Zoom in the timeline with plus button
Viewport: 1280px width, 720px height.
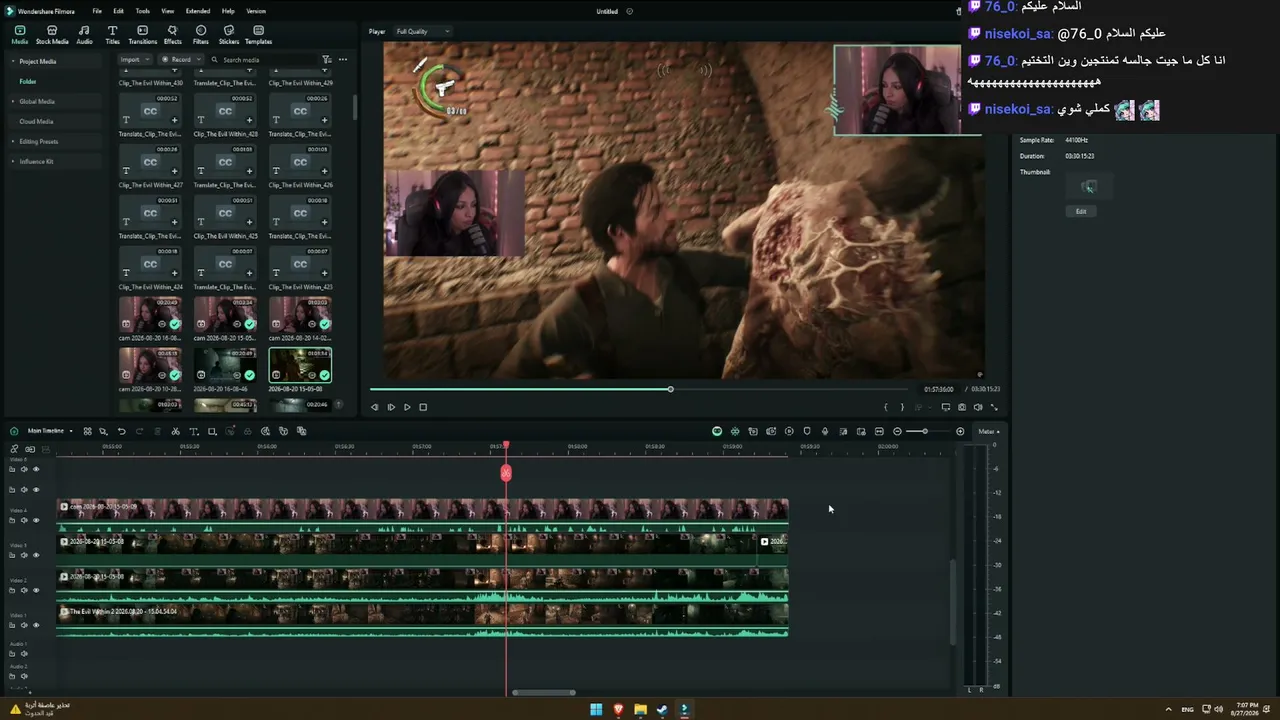tap(960, 431)
